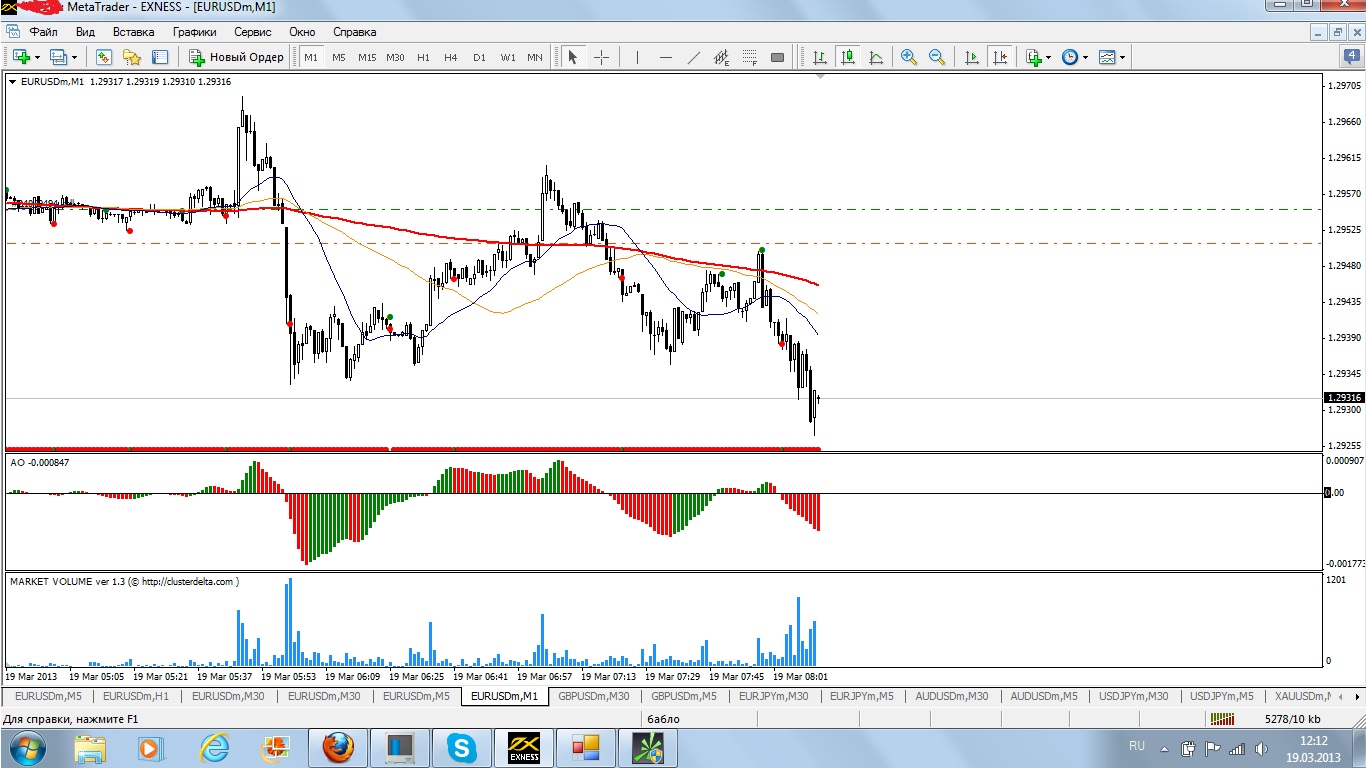Image resolution: width=1366 pixels, height=768 pixels.
Task: Switch to line chart display
Action: coord(876,57)
